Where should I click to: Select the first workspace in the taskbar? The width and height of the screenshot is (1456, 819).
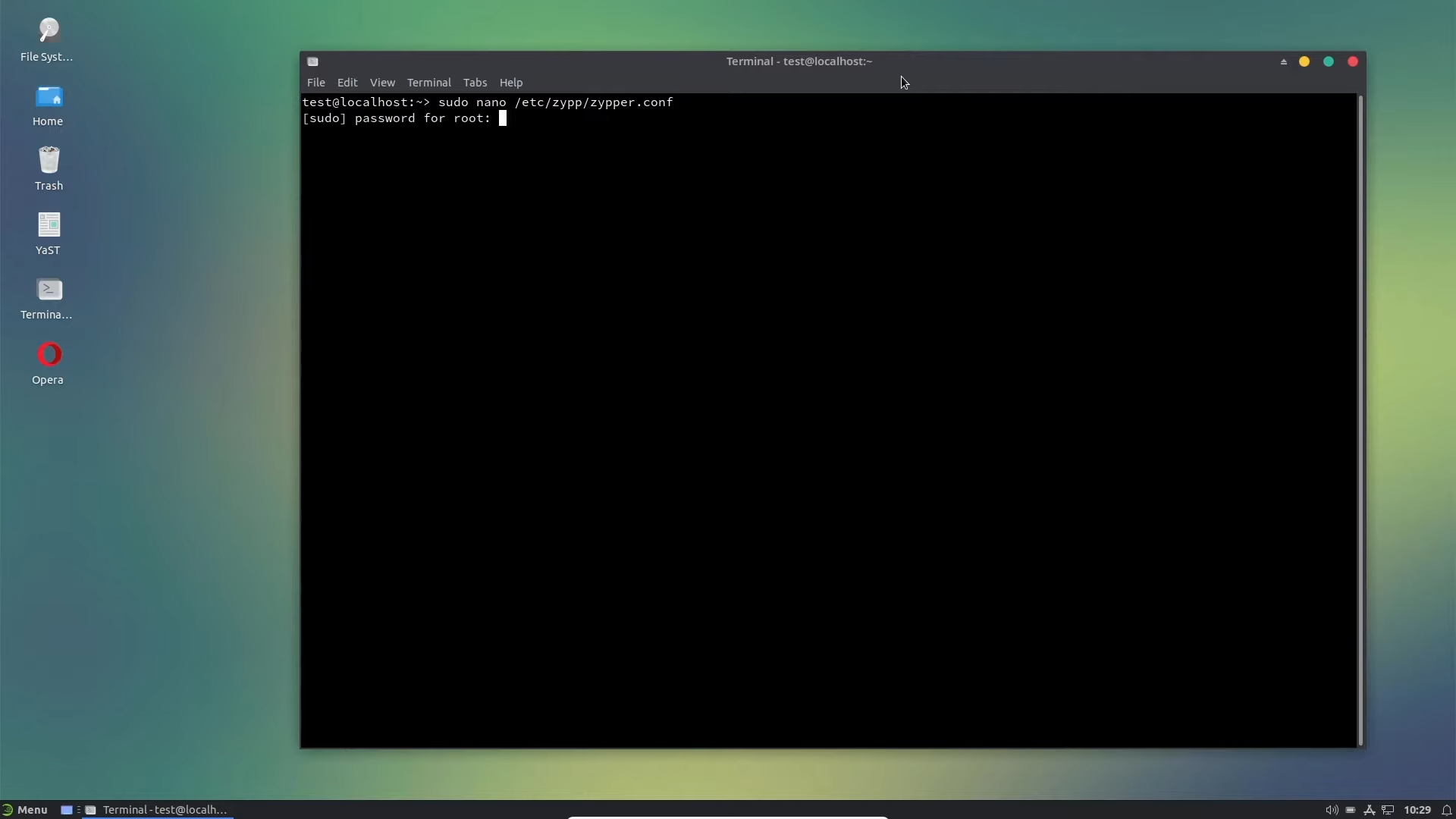[x=67, y=810]
